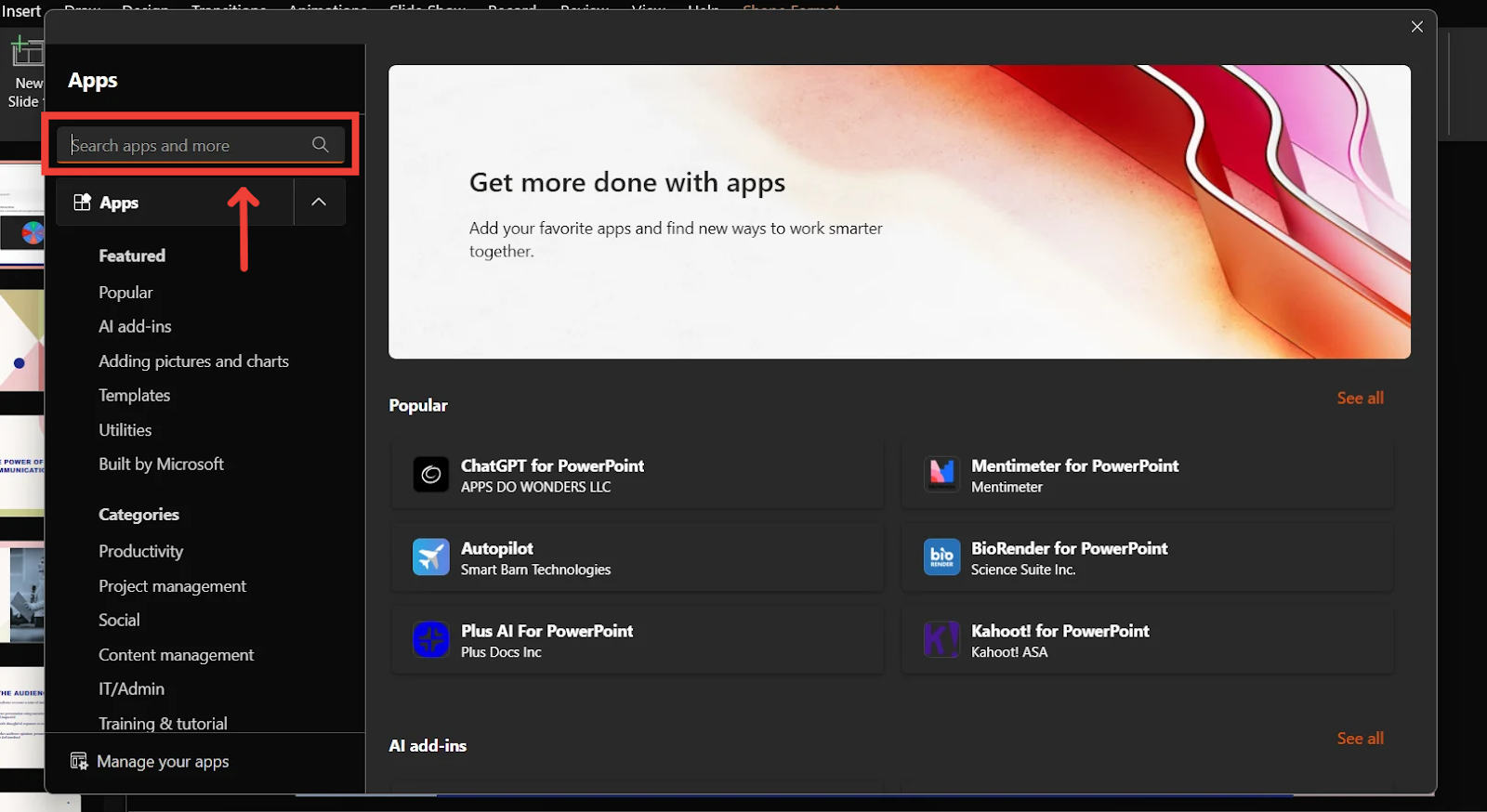Click the Get more done with apps banner
Viewport: 1487px width, 812px height.
click(899, 212)
